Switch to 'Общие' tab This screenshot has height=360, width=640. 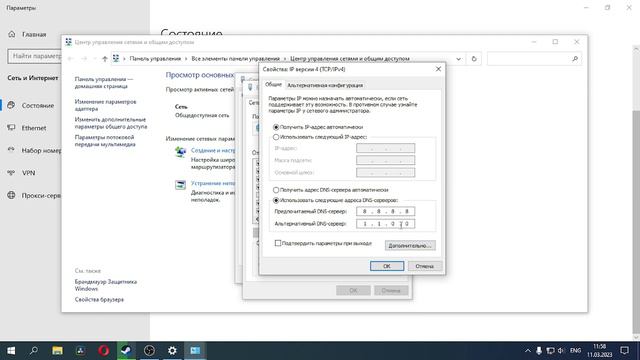pyautogui.click(x=273, y=84)
